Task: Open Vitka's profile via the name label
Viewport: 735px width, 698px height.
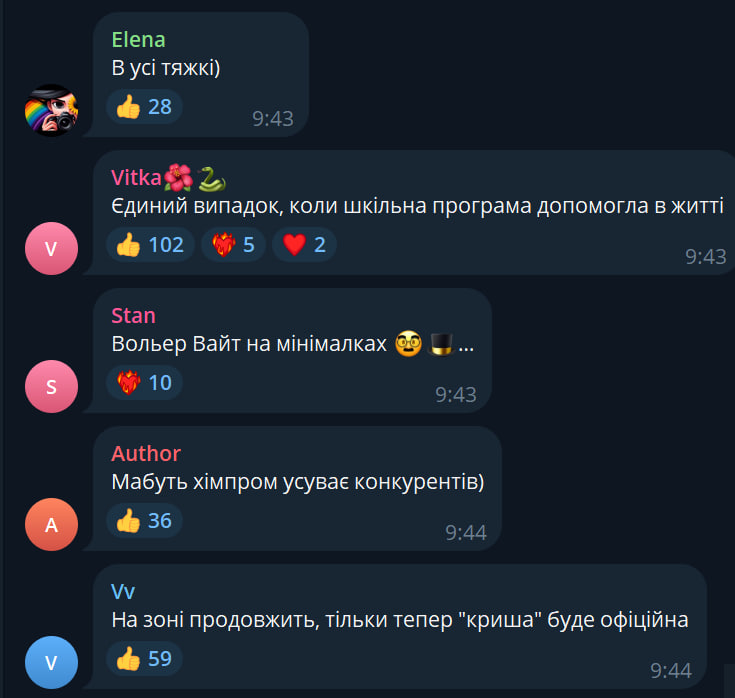Action: click(x=136, y=178)
